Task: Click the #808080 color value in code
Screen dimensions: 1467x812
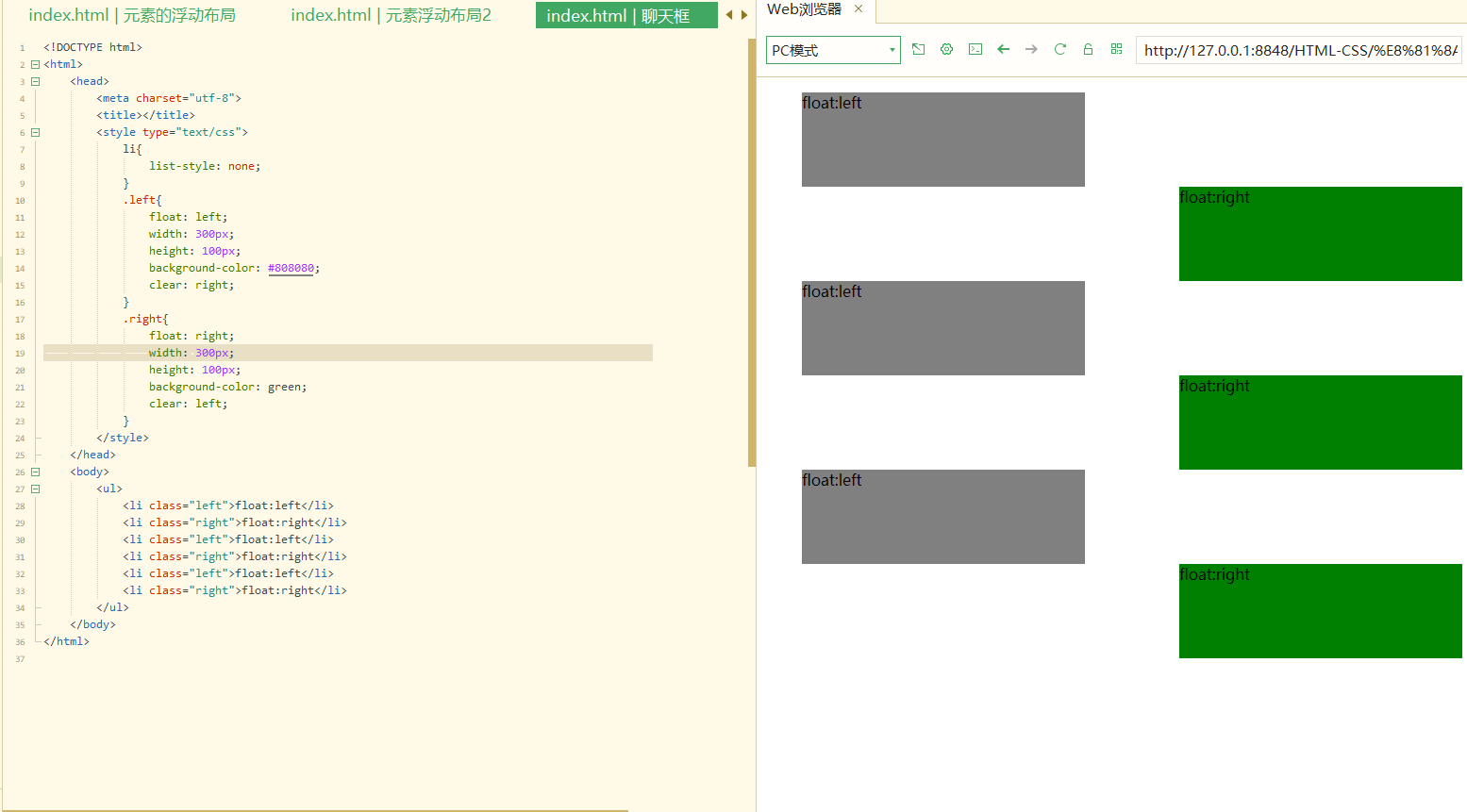Action: (x=291, y=268)
